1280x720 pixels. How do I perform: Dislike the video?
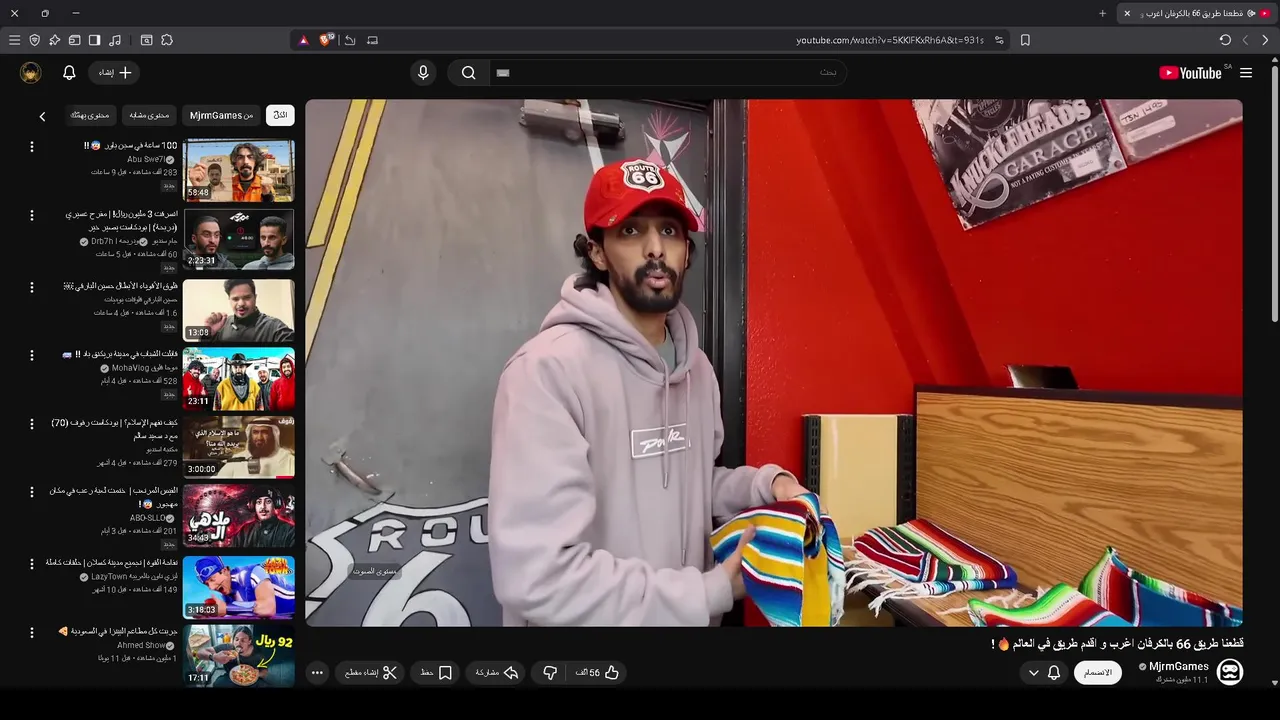tap(550, 673)
